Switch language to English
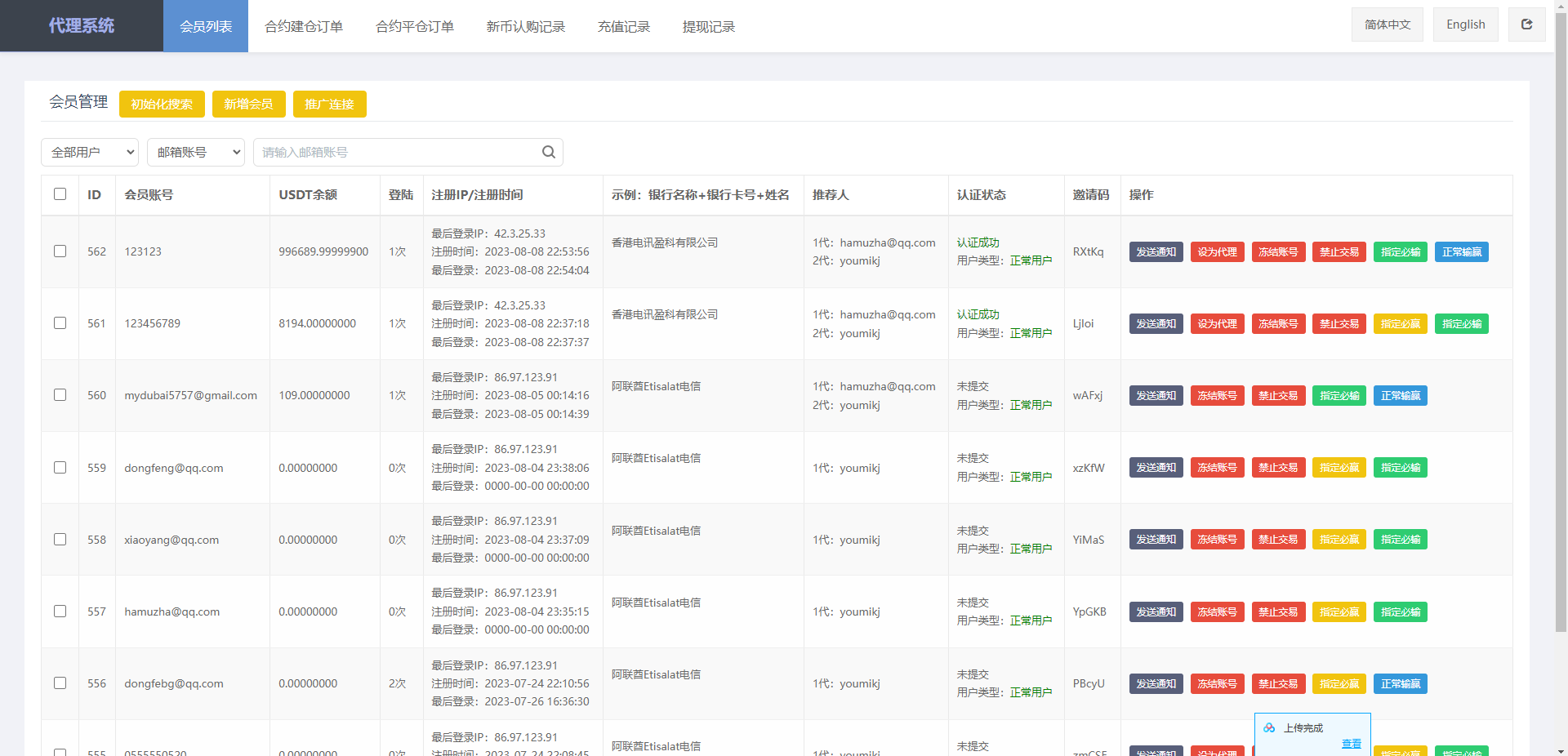The width and height of the screenshot is (1568, 756). [1465, 24]
